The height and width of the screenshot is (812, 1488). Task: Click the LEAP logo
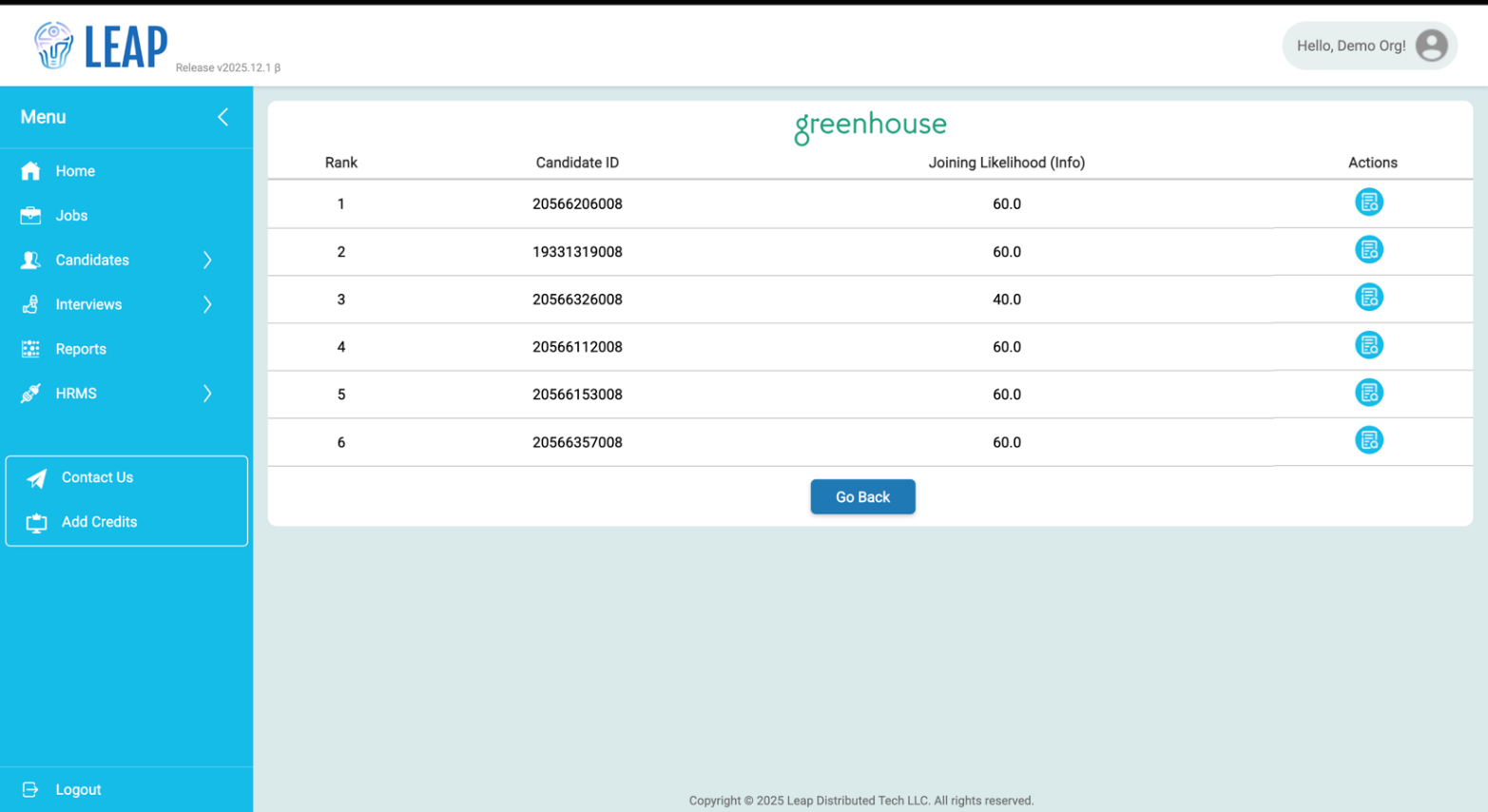101,46
